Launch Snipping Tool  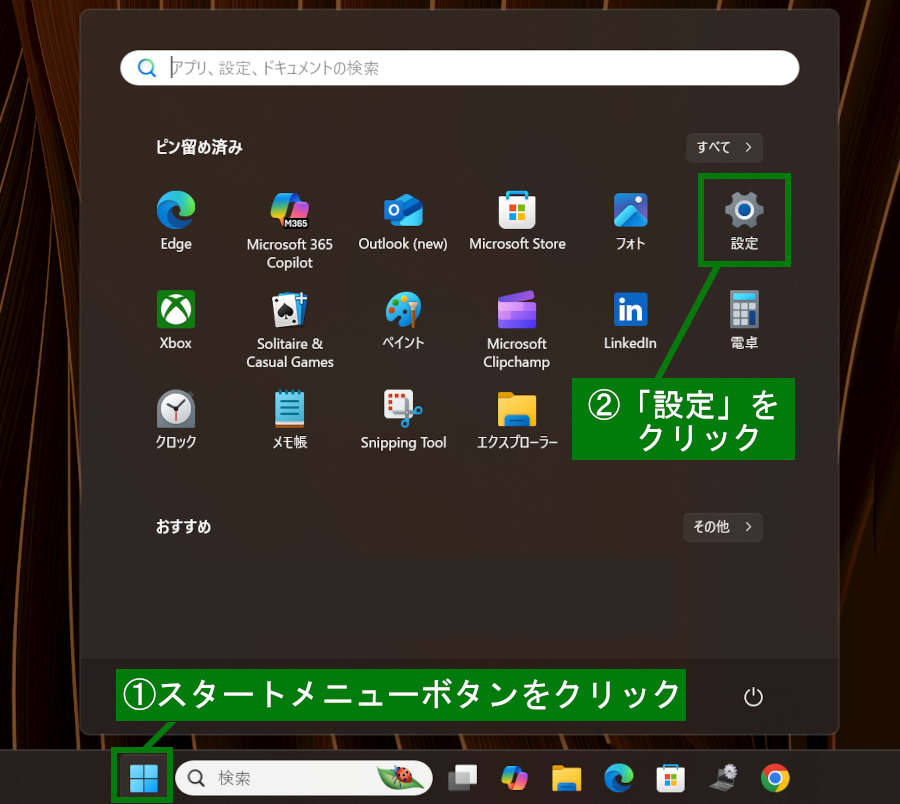[x=403, y=420]
